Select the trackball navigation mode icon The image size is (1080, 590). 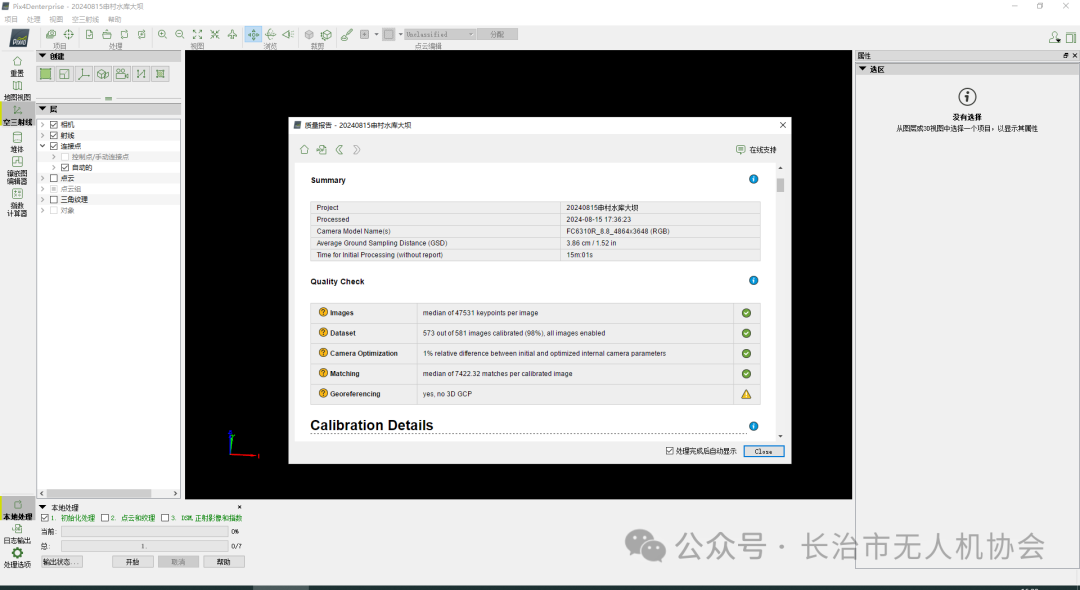click(x=271, y=34)
